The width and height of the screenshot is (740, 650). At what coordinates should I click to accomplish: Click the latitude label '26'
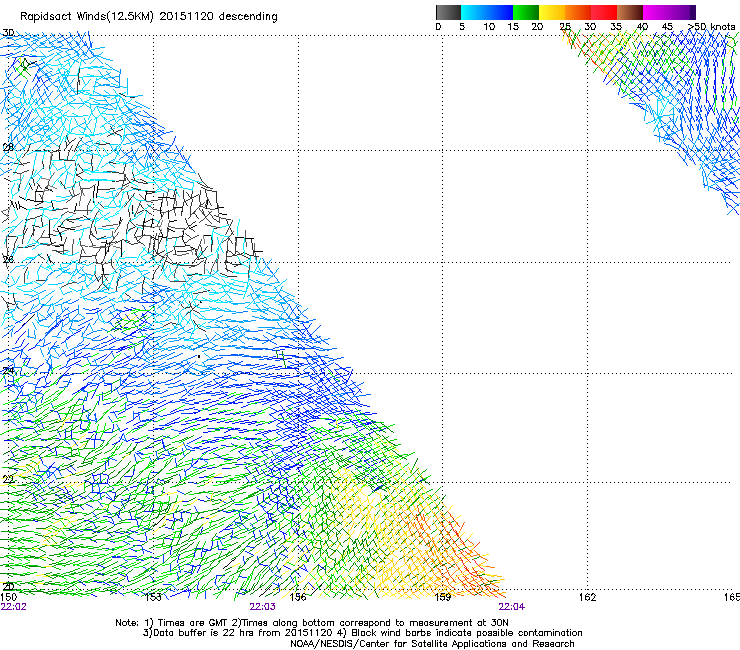coord(8,260)
